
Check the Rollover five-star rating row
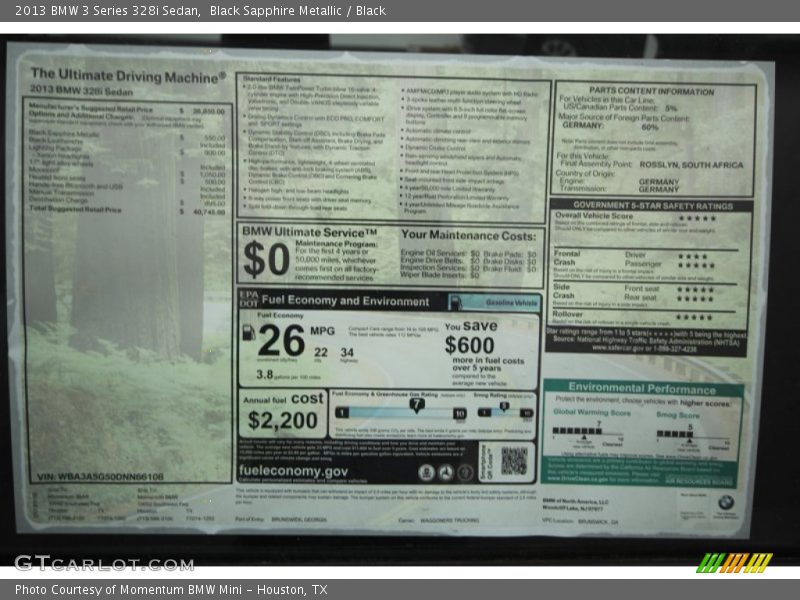tap(694, 314)
